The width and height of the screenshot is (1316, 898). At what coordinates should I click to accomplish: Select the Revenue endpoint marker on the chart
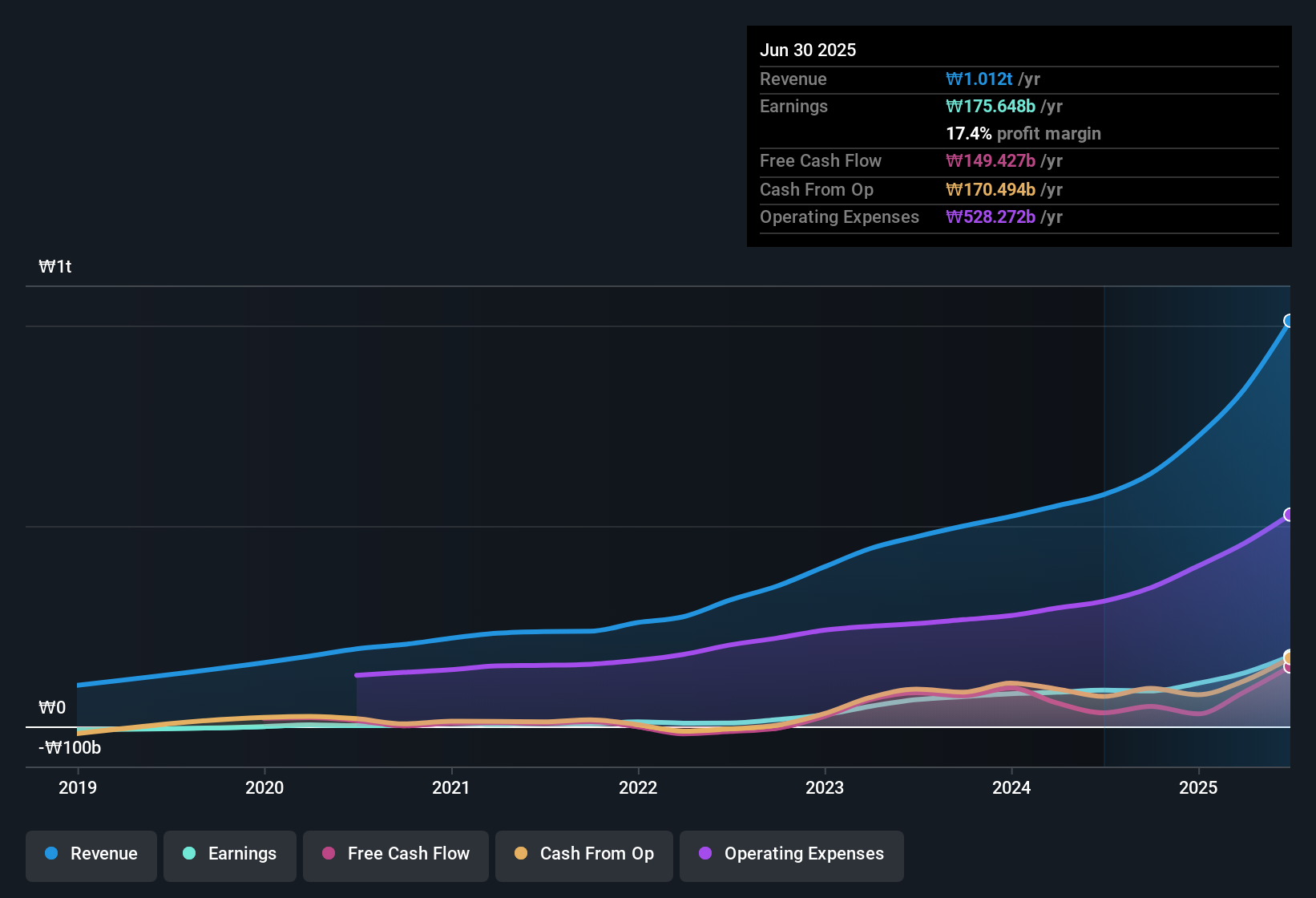(1290, 321)
